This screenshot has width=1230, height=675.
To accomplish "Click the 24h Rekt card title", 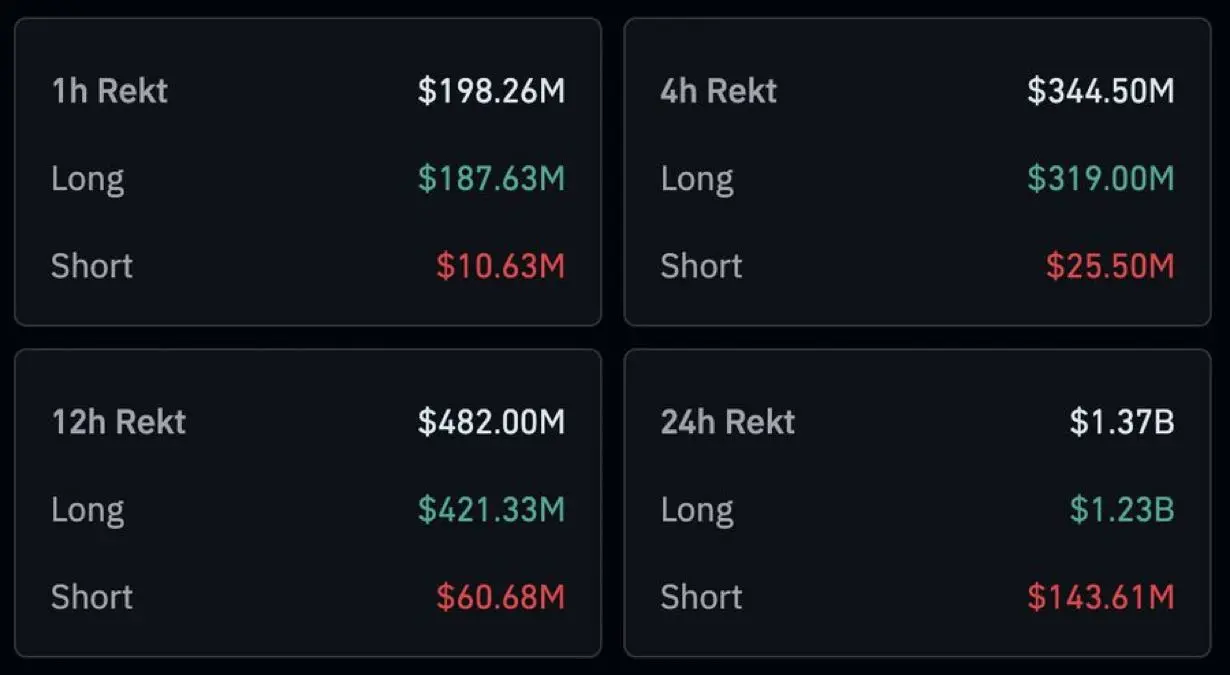I will pyautogui.click(x=727, y=422).
